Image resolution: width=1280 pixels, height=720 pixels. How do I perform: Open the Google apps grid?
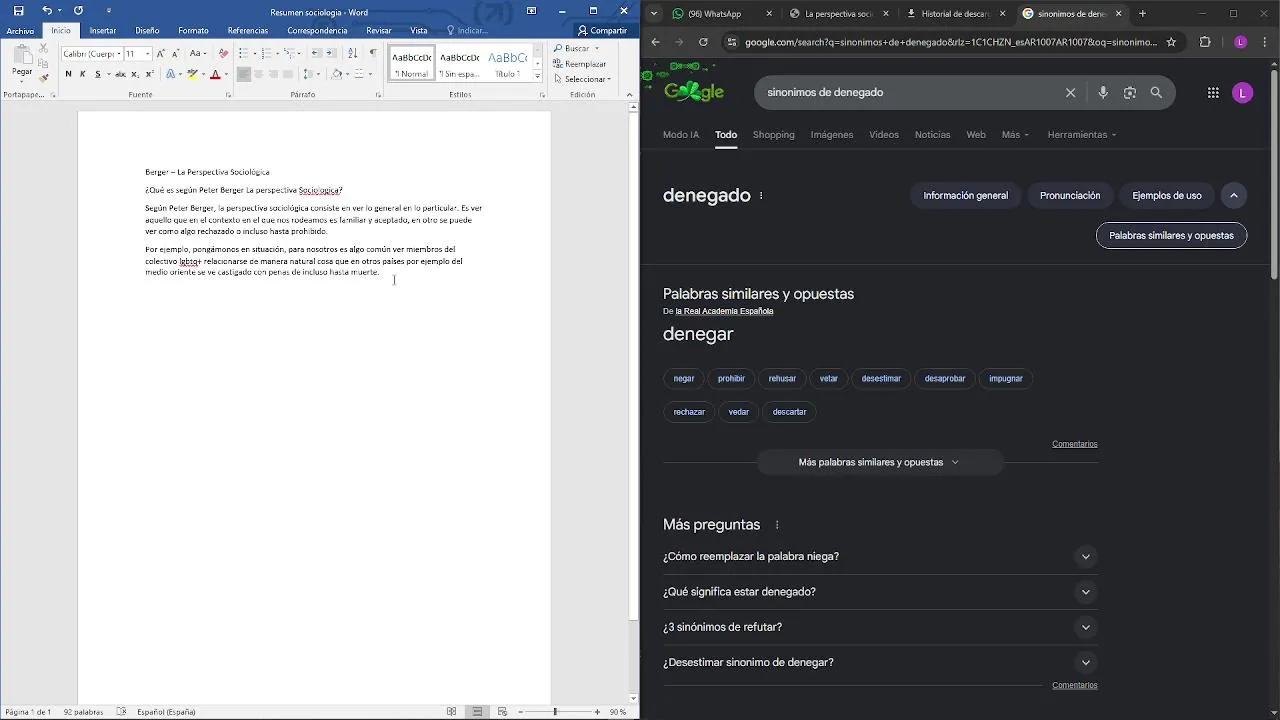click(x=1213, y=93)
